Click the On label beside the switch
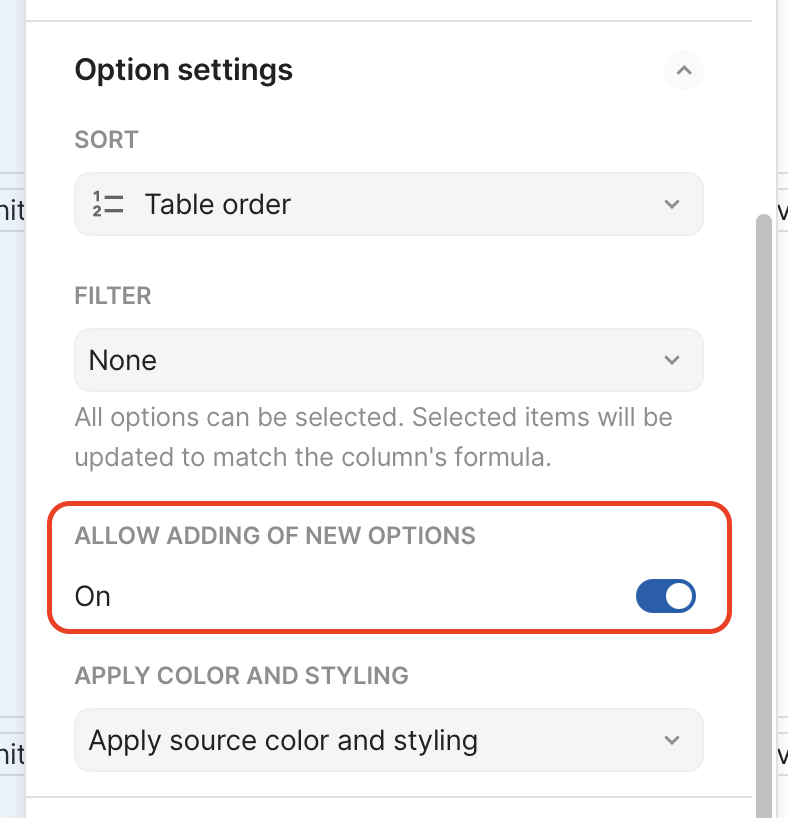This screenshot has height=818, width=788. point(93,596)
